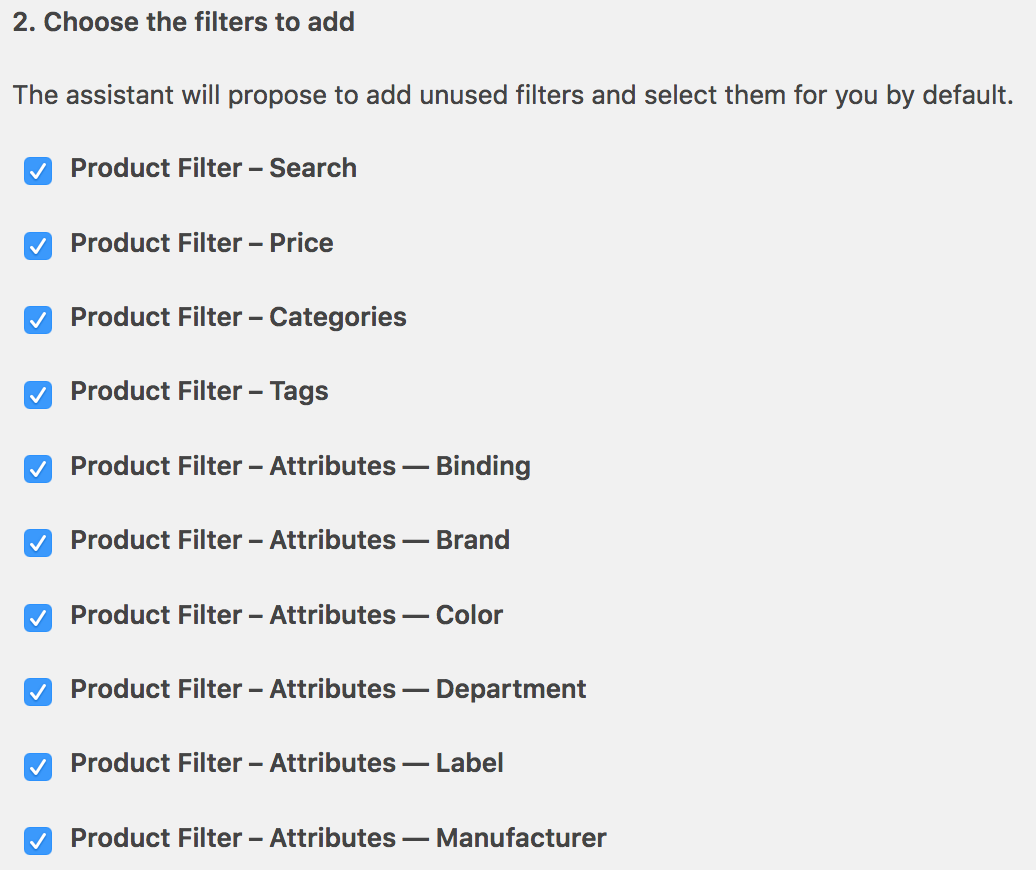Uncheck the Attributes — Binding filter checkbox
Screen dimensions: 1036x870
[38, 468]
